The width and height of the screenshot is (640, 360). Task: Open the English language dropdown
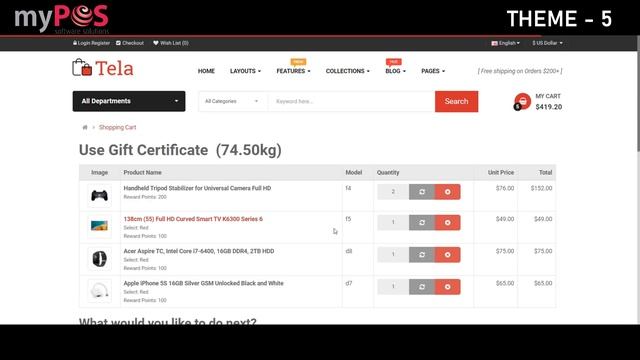tap(506, 43)
